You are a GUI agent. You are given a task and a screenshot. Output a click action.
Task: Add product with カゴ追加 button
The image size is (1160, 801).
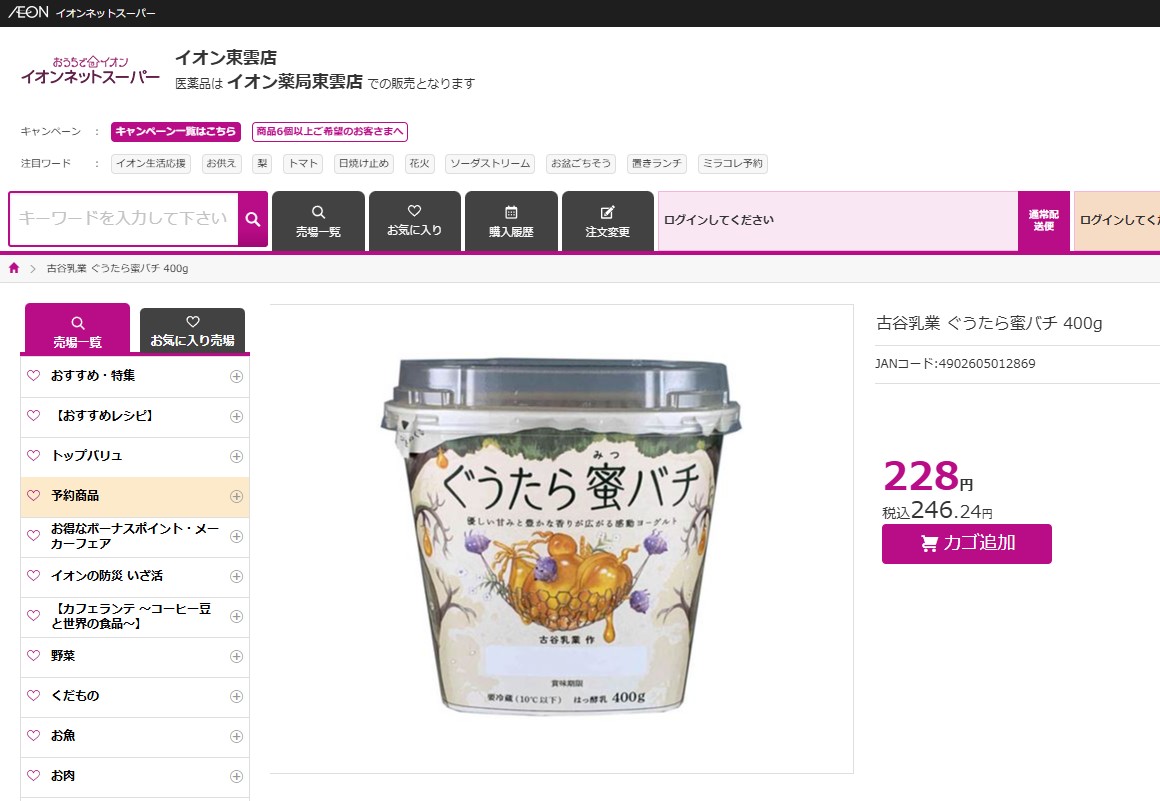[x=966, y=544]
